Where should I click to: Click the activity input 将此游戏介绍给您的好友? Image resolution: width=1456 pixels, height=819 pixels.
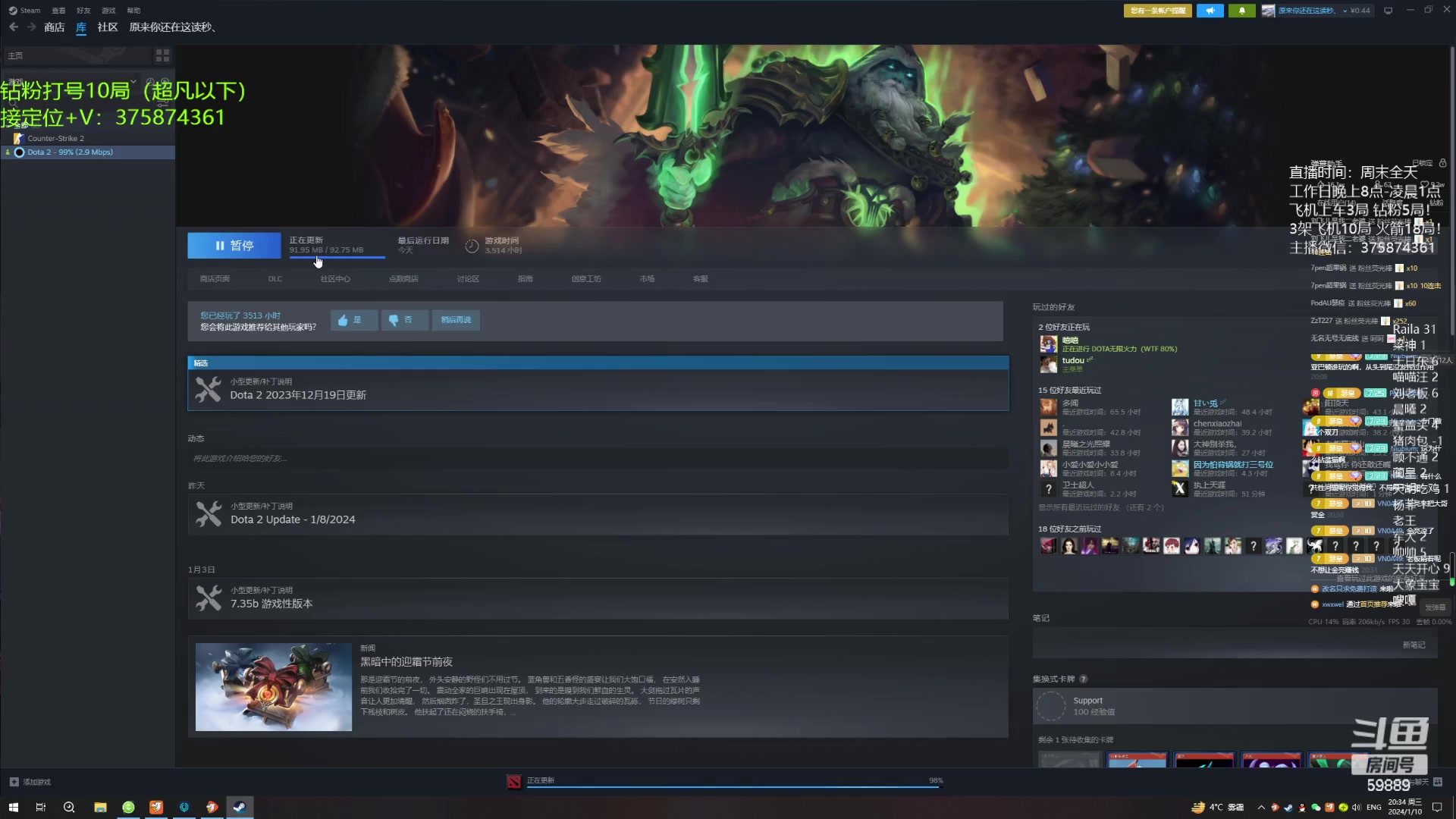point(598,458)
